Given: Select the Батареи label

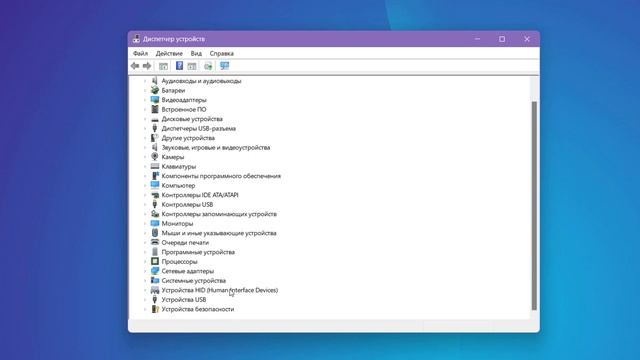Looking at the screenshot, I should [x=173, y=90].
